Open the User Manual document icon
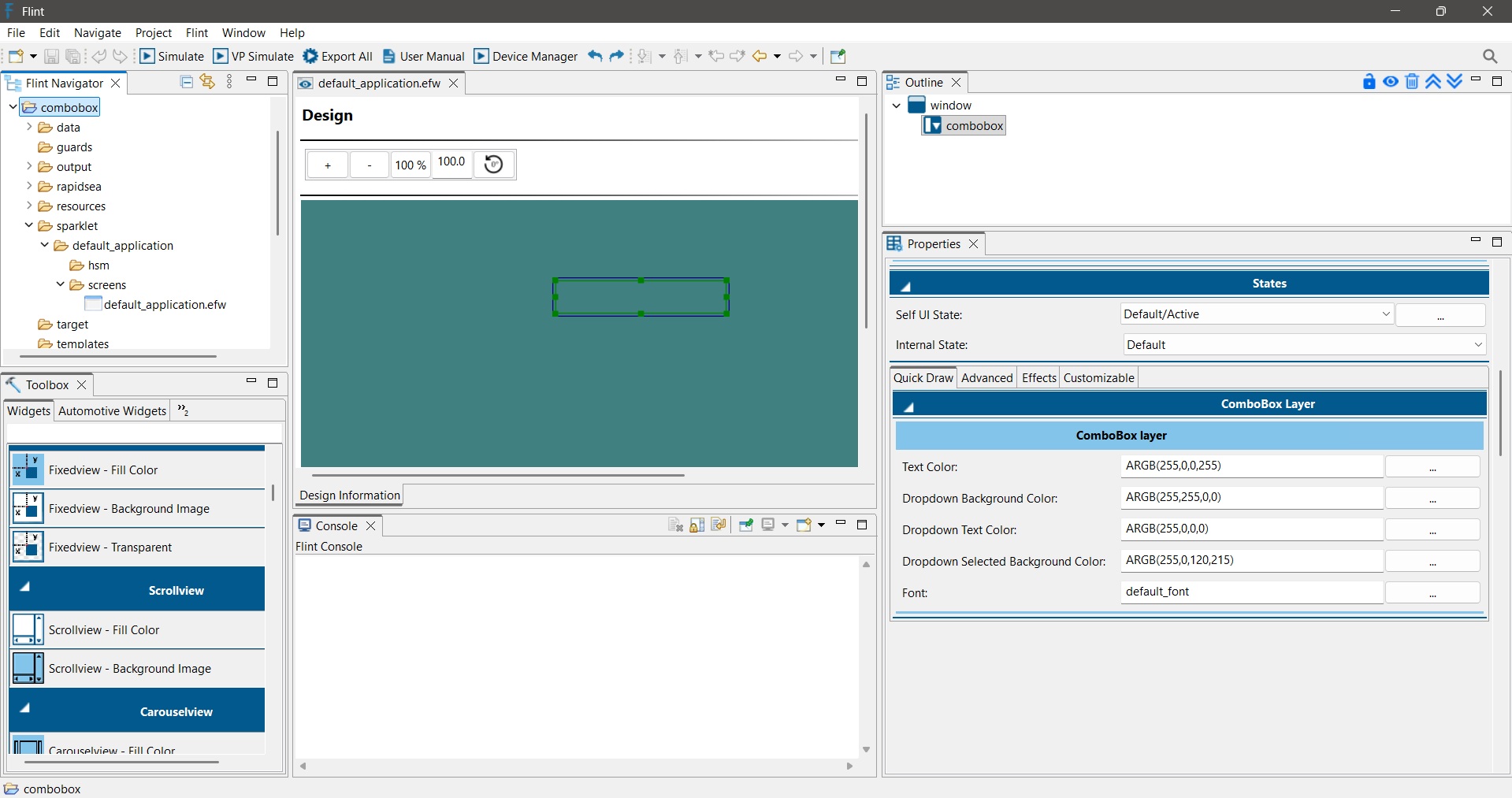The height and width of the screenshot is (798, 1512). pos(388,56)
